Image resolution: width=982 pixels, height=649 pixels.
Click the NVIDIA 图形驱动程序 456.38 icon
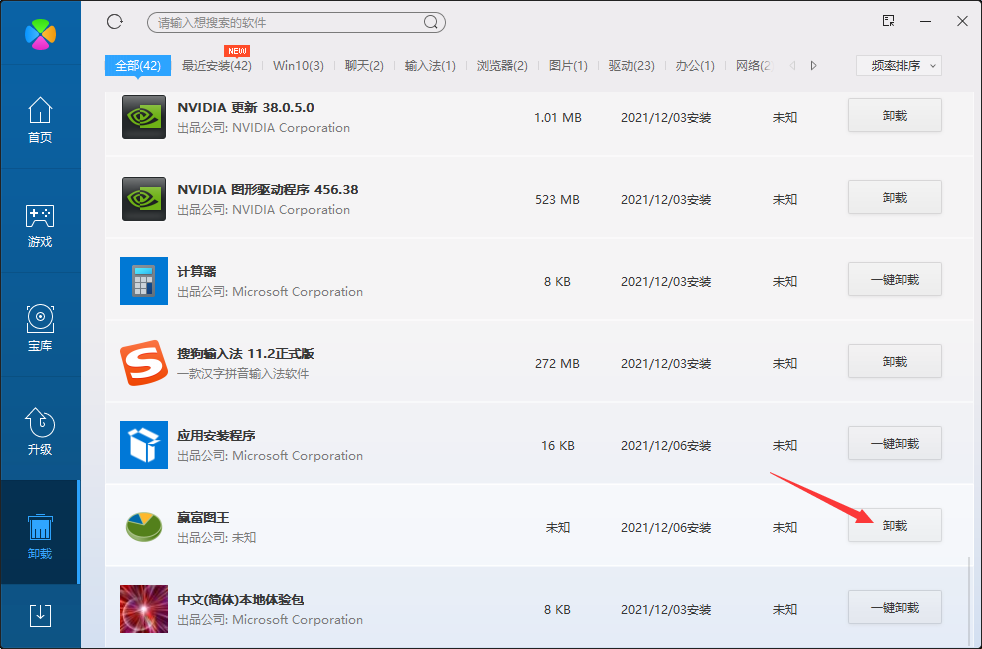[144, 199]
